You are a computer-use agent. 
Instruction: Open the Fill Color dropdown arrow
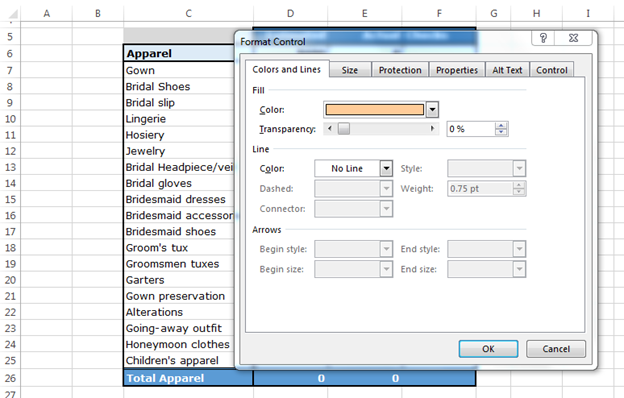point(432,109)
